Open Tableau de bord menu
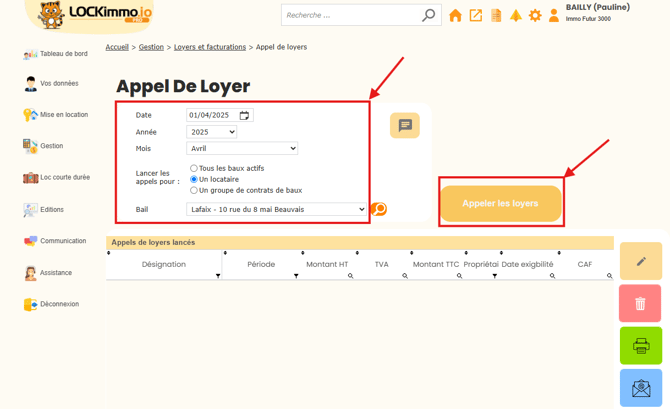Image resolution: width=670 pixels, height=409 pixels. tap(56, 54)
